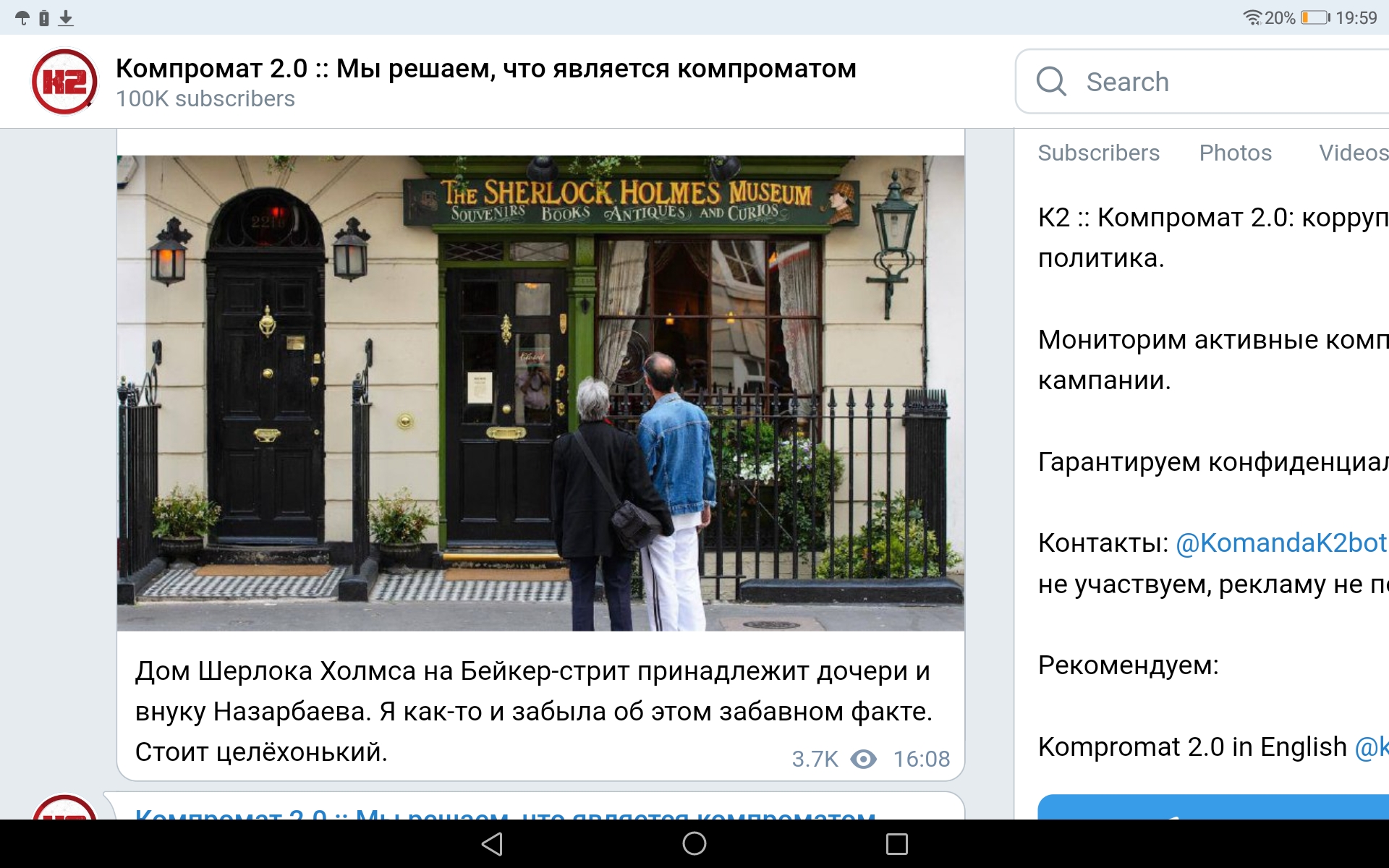Click the blue button at sidebar bottom

pos(1213,807)
